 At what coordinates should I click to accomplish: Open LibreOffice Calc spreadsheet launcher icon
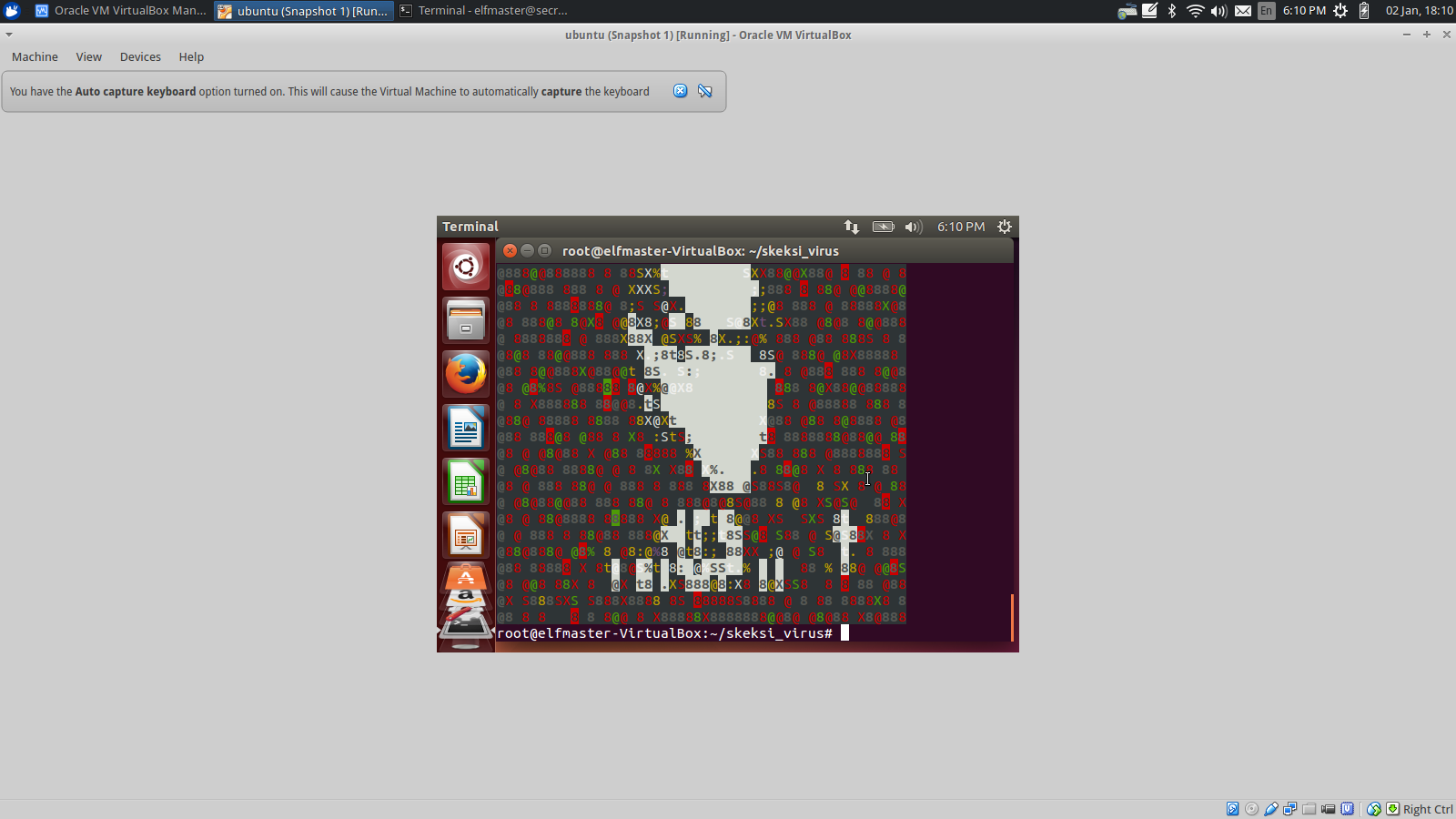pyautogui.click(x=466, y=481)
